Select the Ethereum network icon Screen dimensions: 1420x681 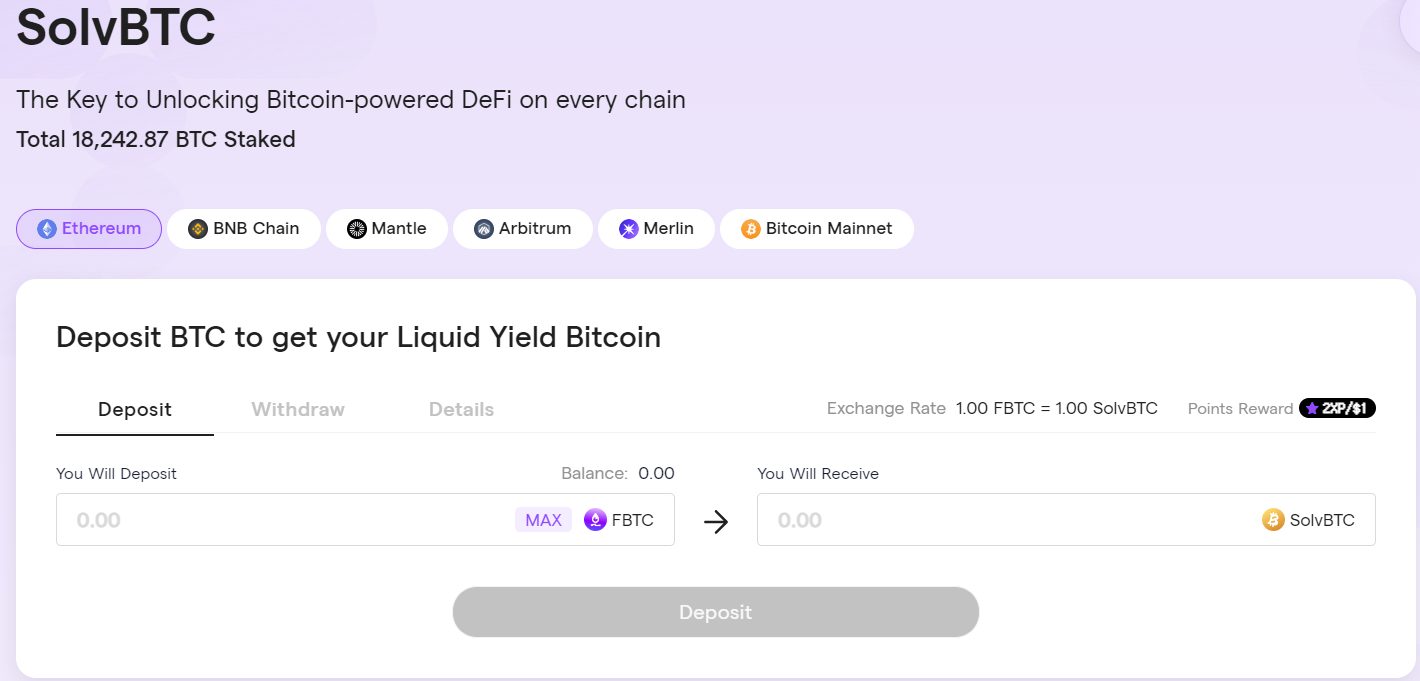[x=47, y=229]
